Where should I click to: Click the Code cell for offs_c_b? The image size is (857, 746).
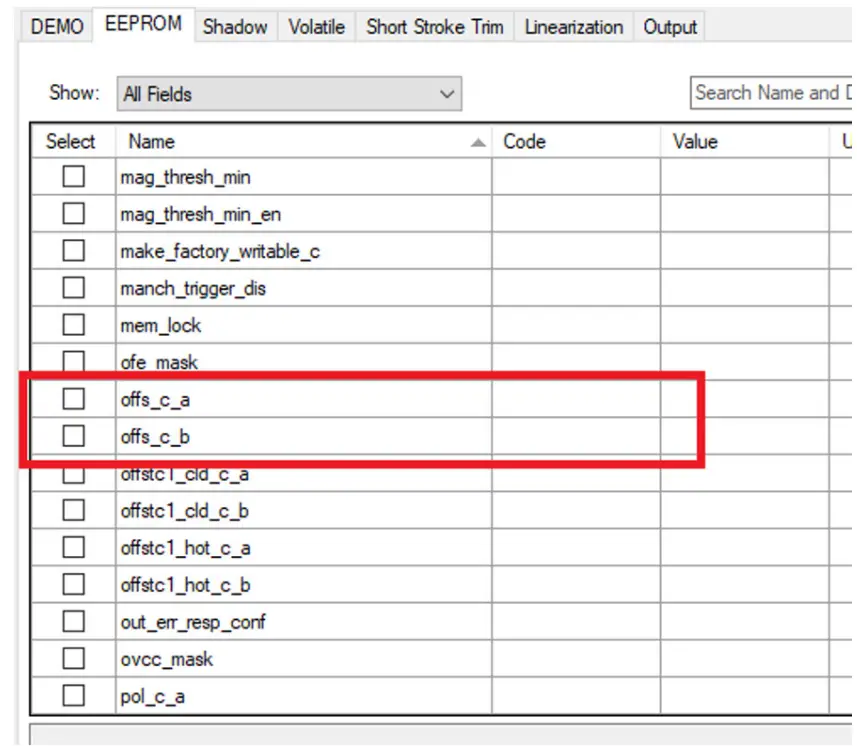point(576,436)
